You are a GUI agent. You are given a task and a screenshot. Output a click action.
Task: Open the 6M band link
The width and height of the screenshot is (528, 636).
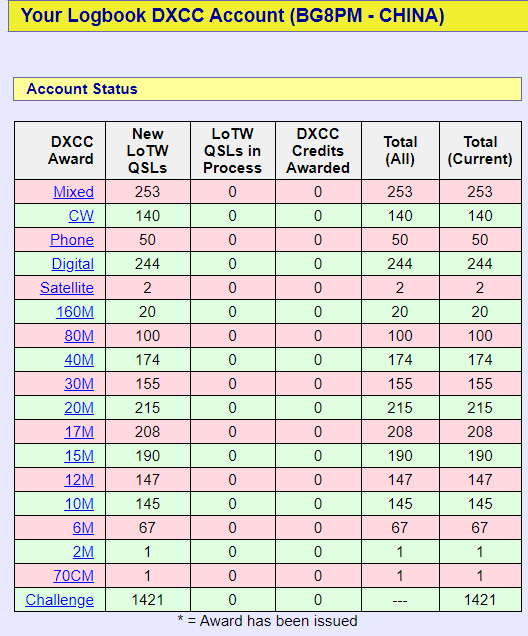coord(83,528)
